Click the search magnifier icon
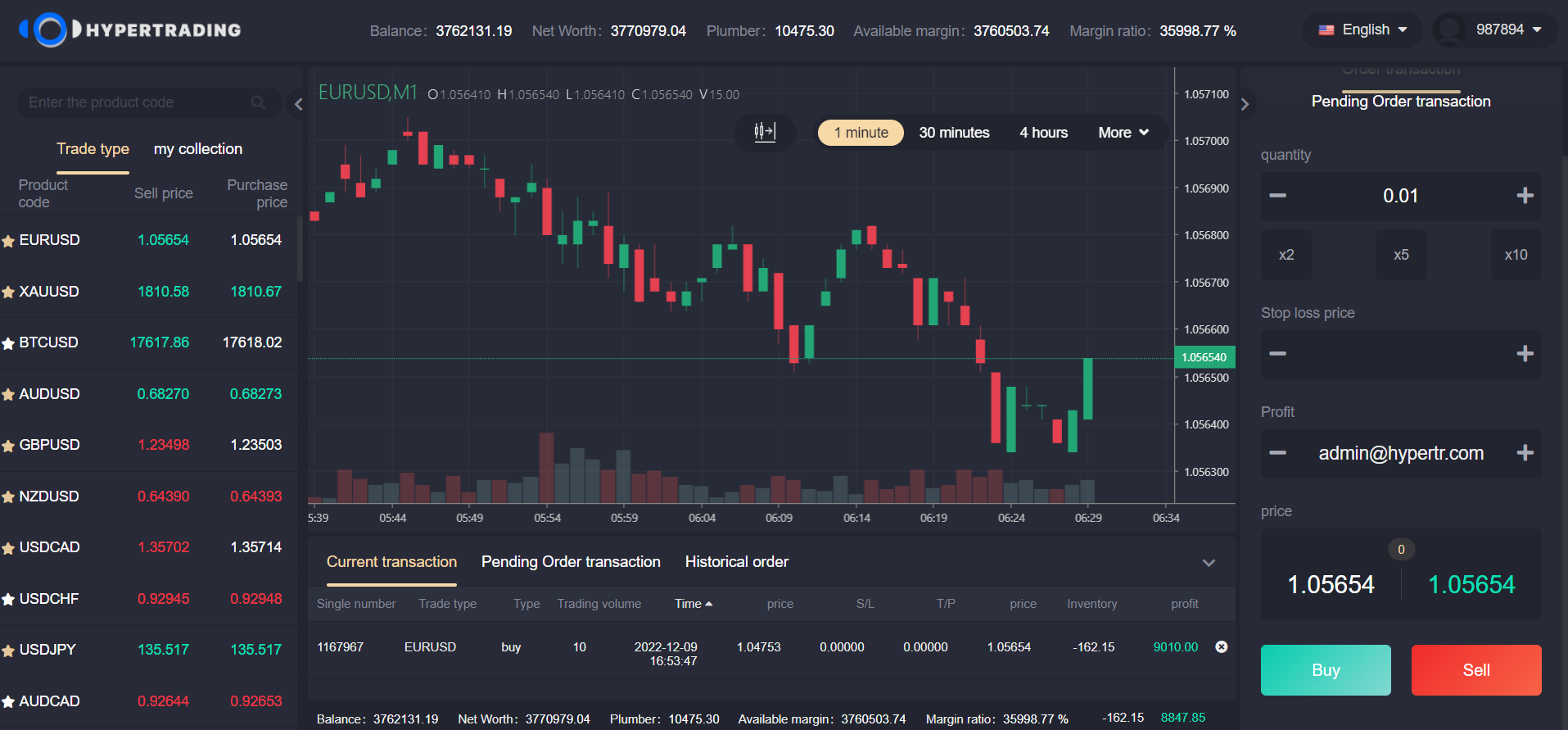 pos(258,102)
